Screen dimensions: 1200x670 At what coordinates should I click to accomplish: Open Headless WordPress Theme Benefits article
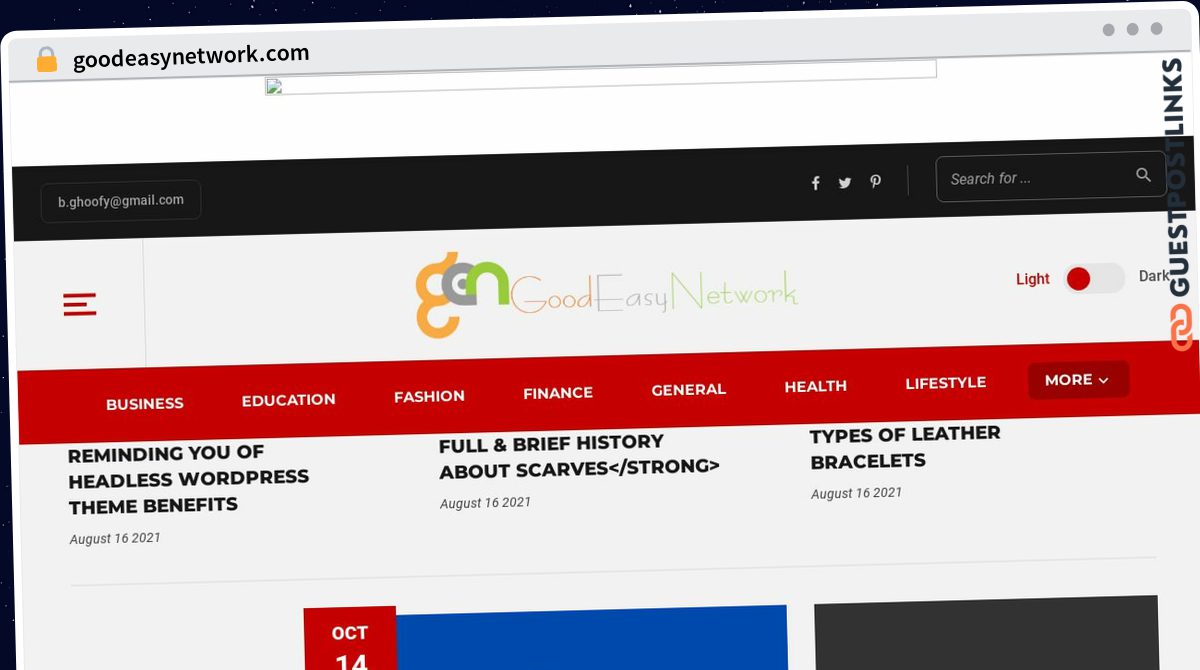click(x=188, y=479)
